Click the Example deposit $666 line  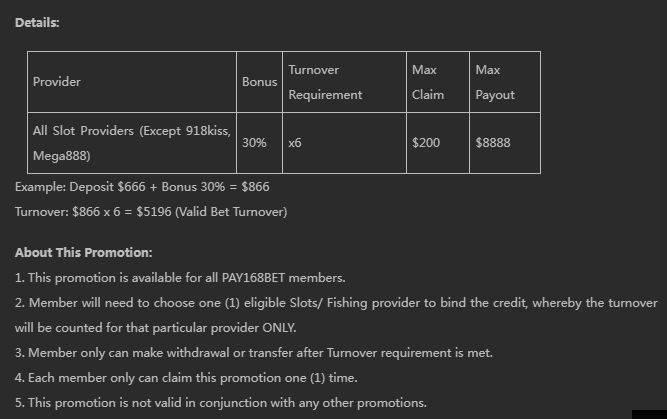[x=142, y=187]
